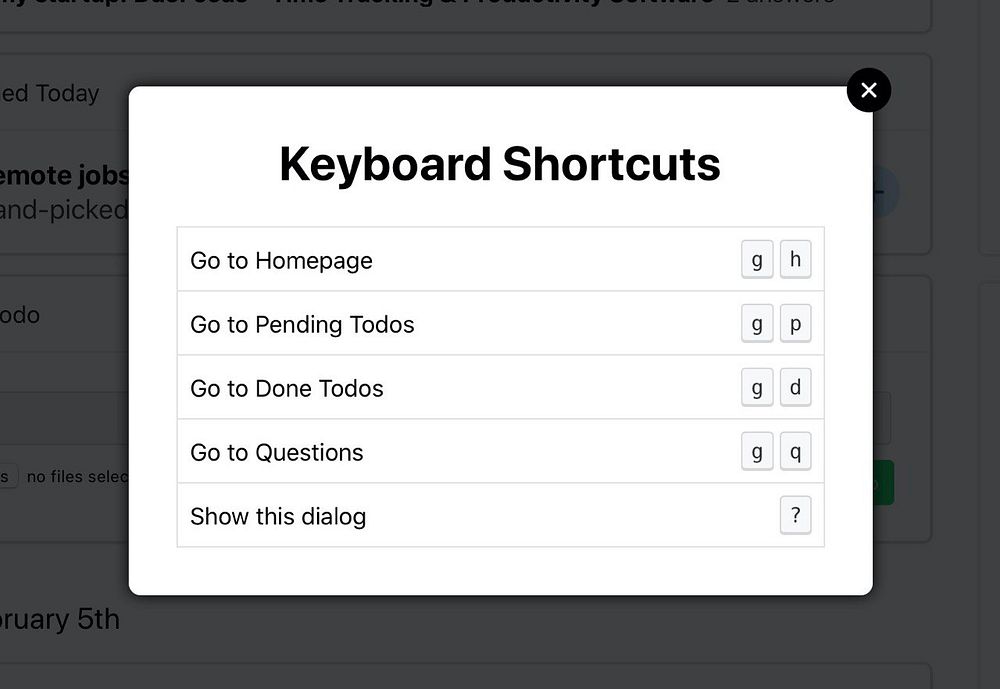Click the 'd' key badge for Done Todos
Screen dimensions: 1000x689
click(x=795, y=387)
